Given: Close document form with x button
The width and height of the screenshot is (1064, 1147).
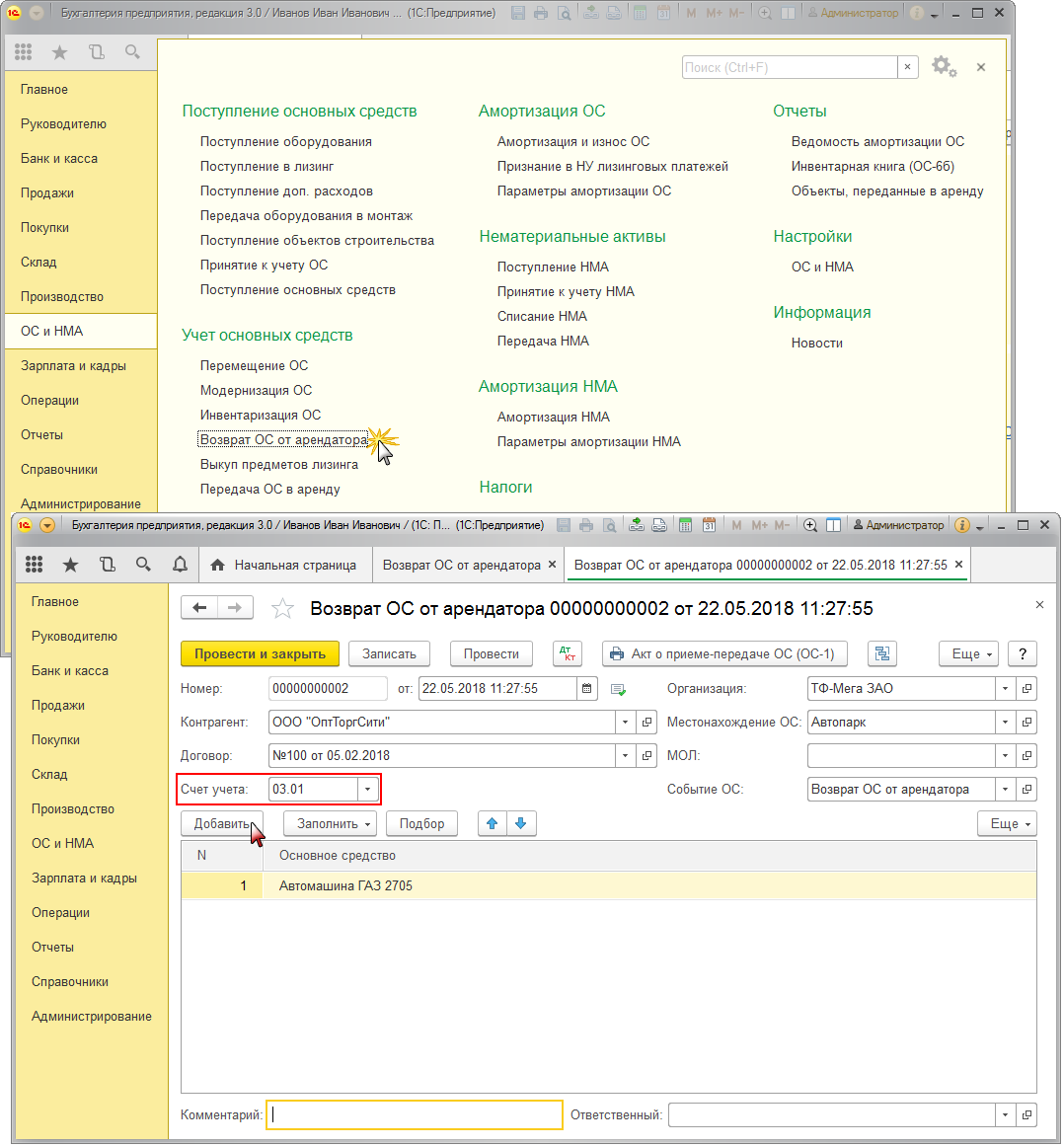Looking at the screenshot, I should coord(1039,605).
